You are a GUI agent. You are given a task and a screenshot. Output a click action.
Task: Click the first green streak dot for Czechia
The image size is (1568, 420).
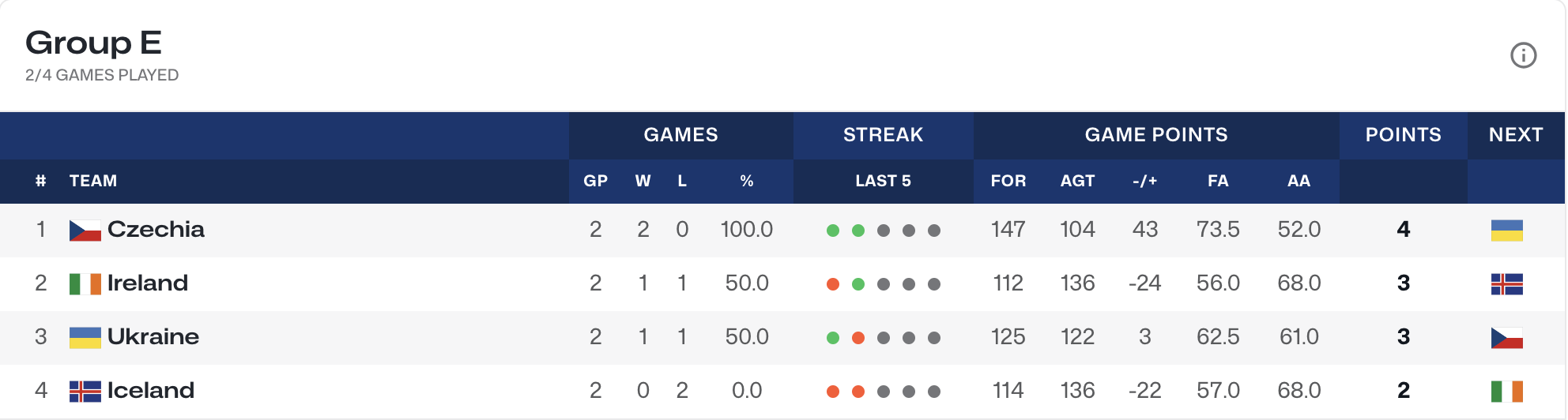832,231
